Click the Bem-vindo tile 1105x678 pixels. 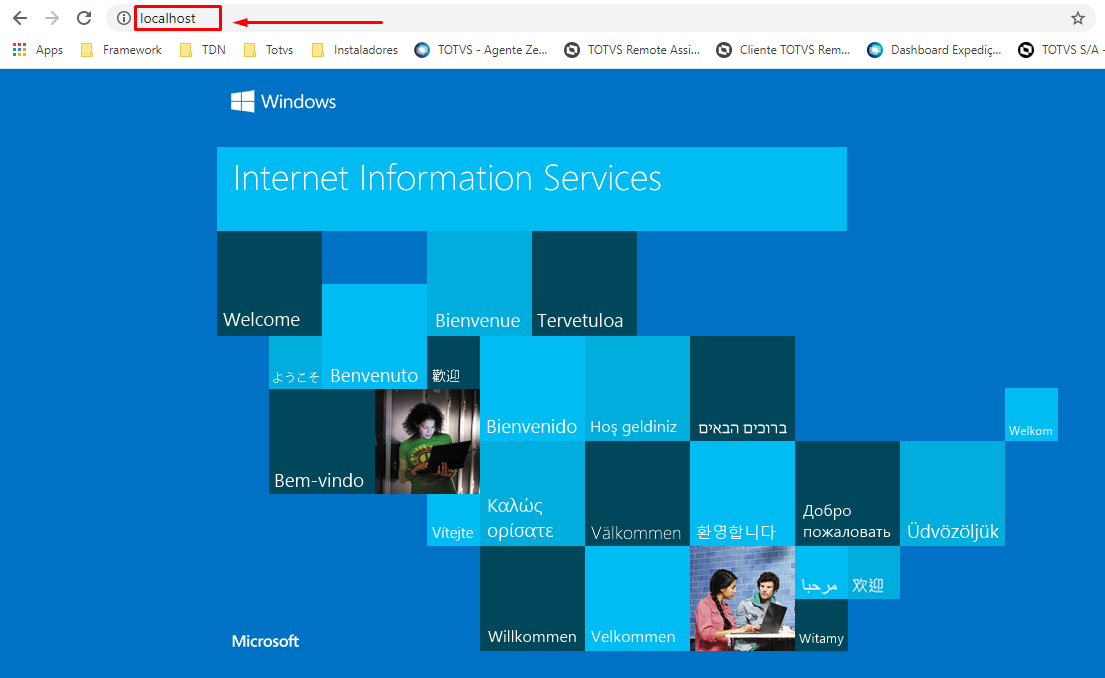pyautogui.click(x=322, y=441)
